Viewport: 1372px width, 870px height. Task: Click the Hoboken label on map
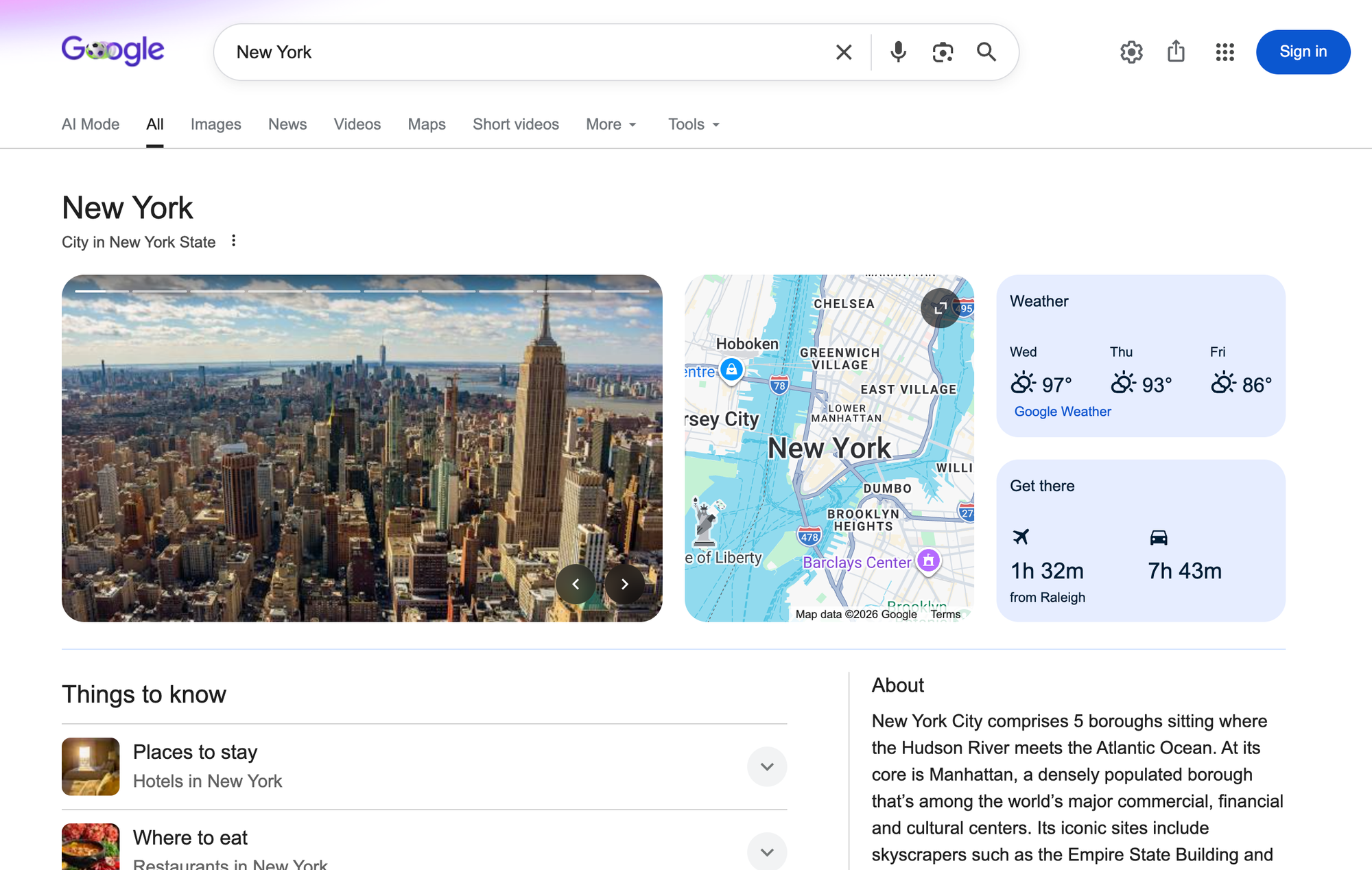747,344
